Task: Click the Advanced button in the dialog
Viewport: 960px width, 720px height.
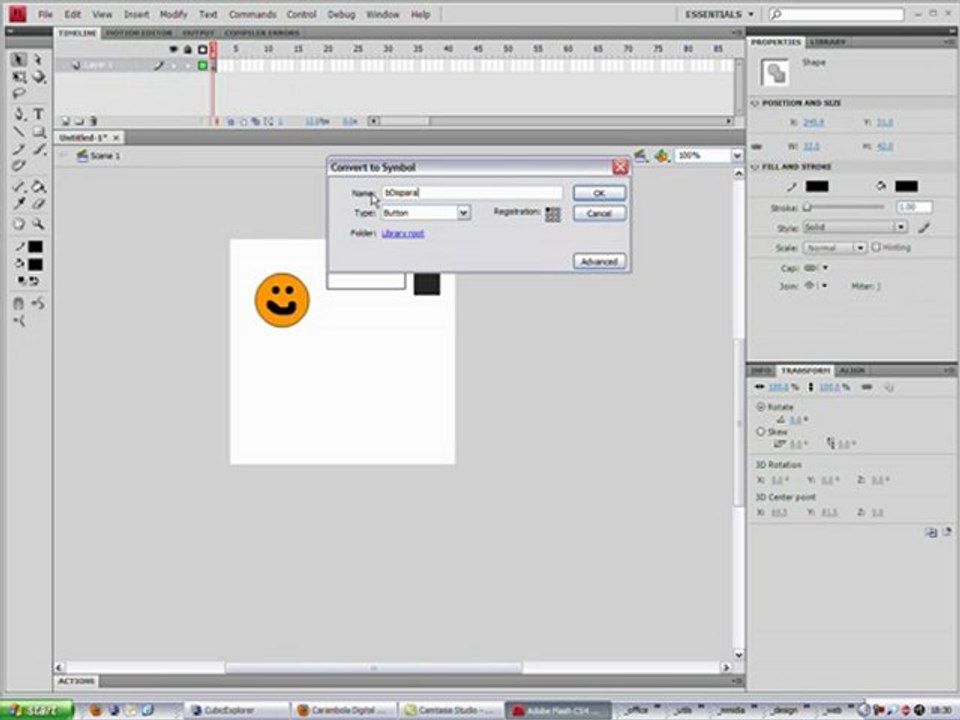Action: coord(599,261)
